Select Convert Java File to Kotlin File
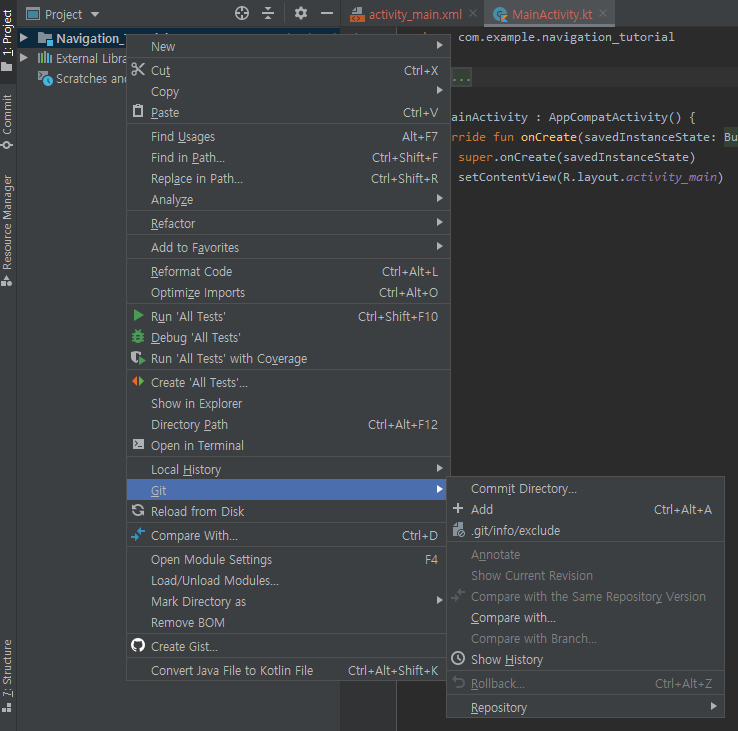 [287, 671]
